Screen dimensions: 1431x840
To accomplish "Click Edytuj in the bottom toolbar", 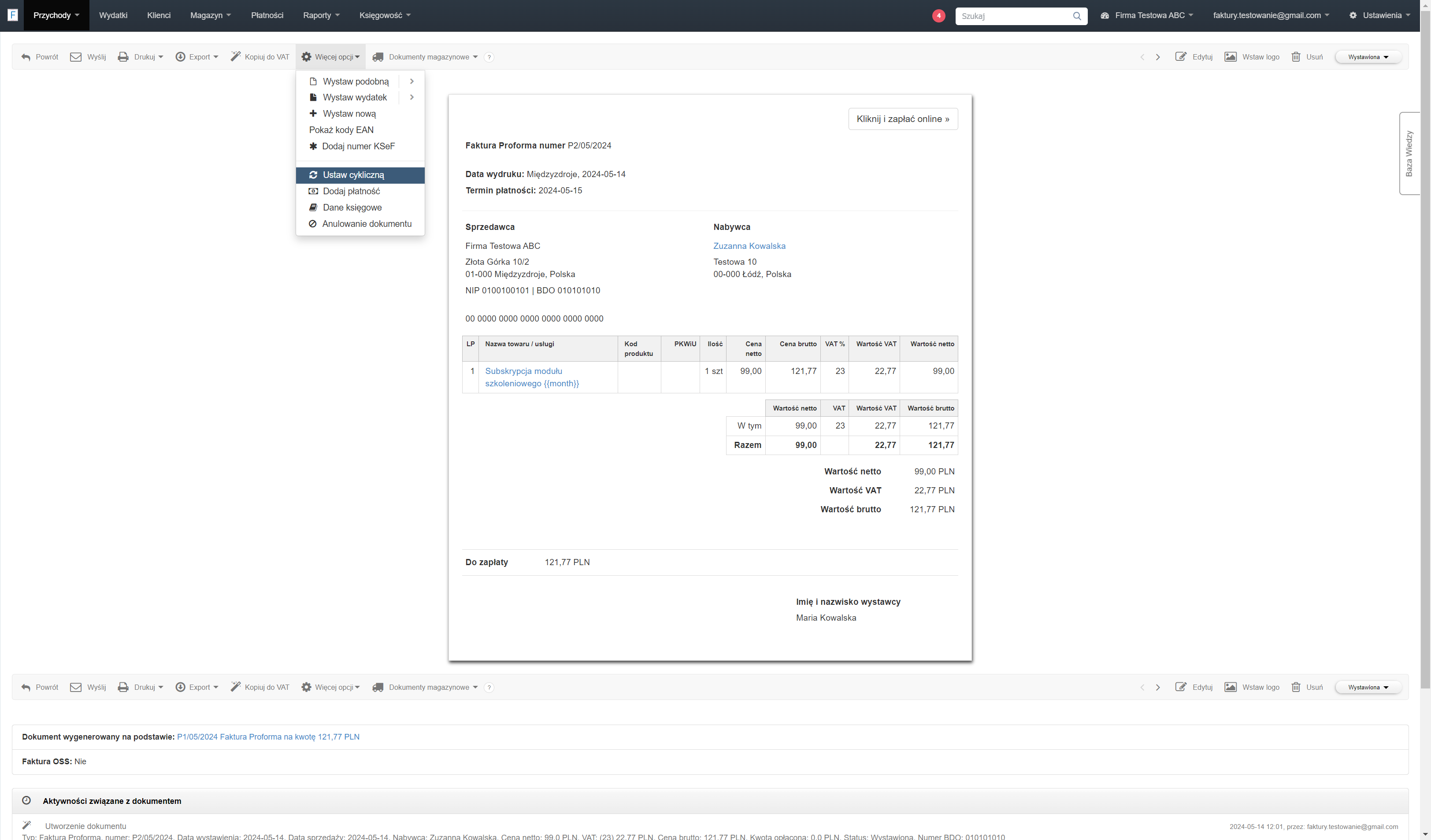I will [1194, 687].
